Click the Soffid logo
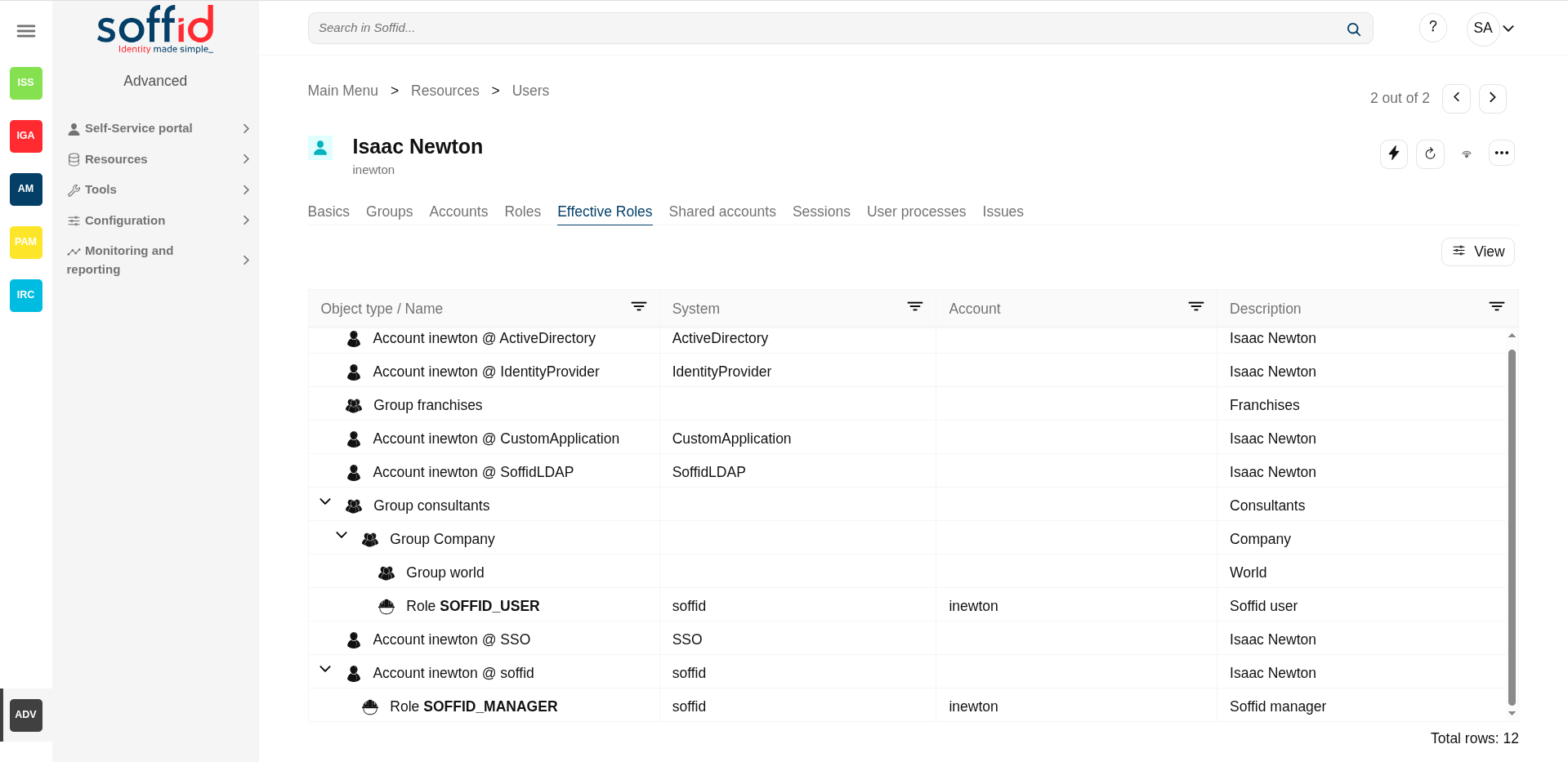This screenshot has width=1568, height=762. (x=155, y=29)
